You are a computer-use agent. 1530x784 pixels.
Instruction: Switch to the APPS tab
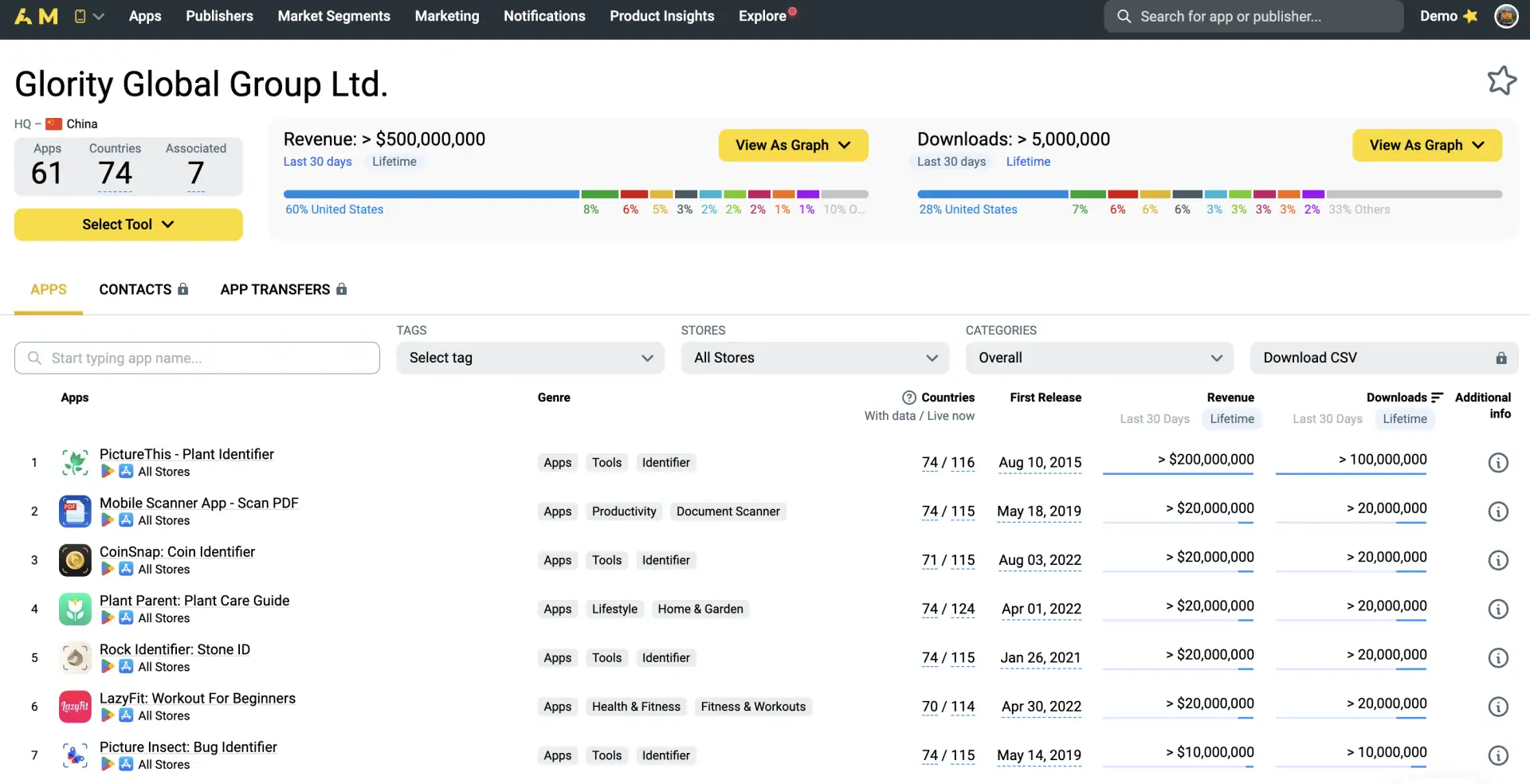[49, 289]
